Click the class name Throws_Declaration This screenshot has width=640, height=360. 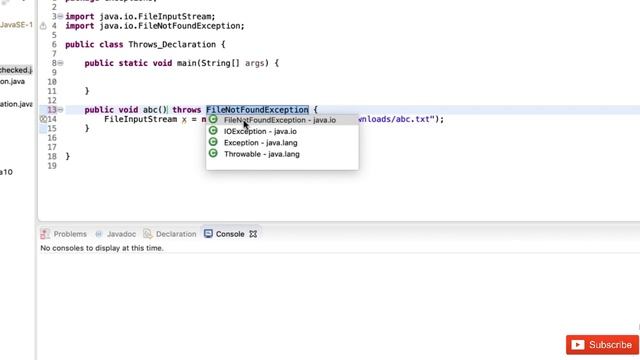(x=172, y=44)
